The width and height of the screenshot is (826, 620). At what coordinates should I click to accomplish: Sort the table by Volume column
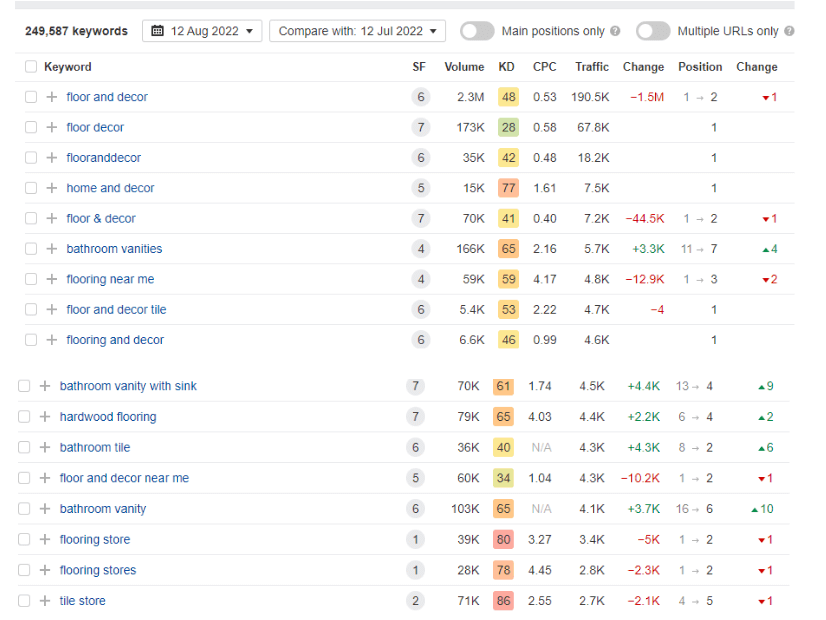click(464, 67)
